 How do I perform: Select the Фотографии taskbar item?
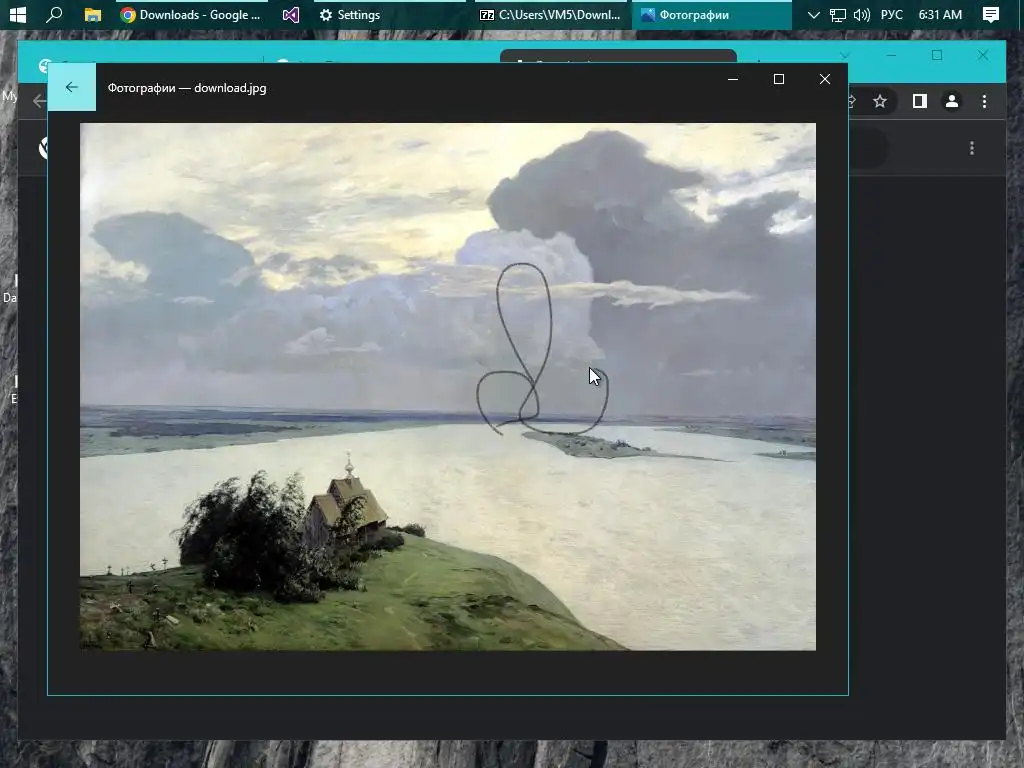(x=711, y=14)
